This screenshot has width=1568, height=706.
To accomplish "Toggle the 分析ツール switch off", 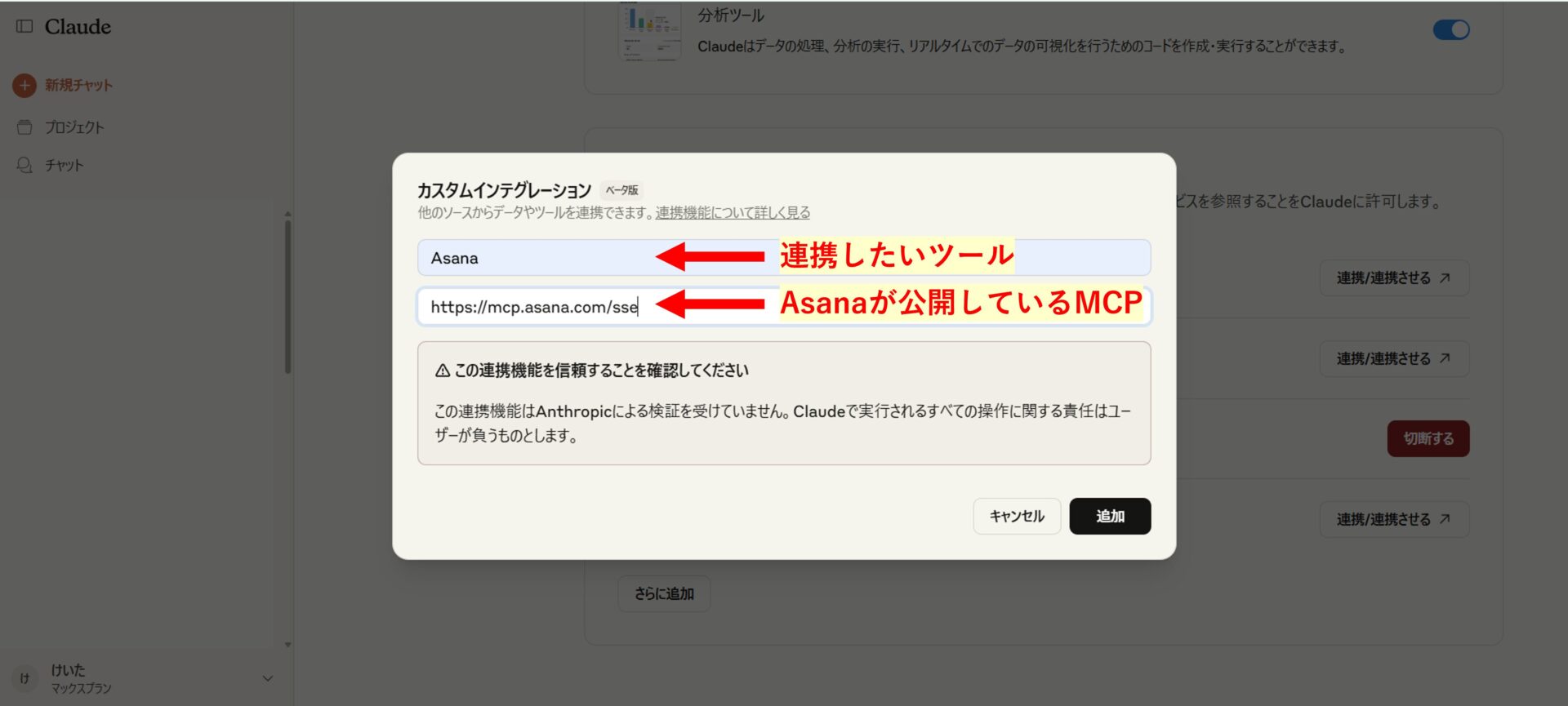I will click(1451, 29).
